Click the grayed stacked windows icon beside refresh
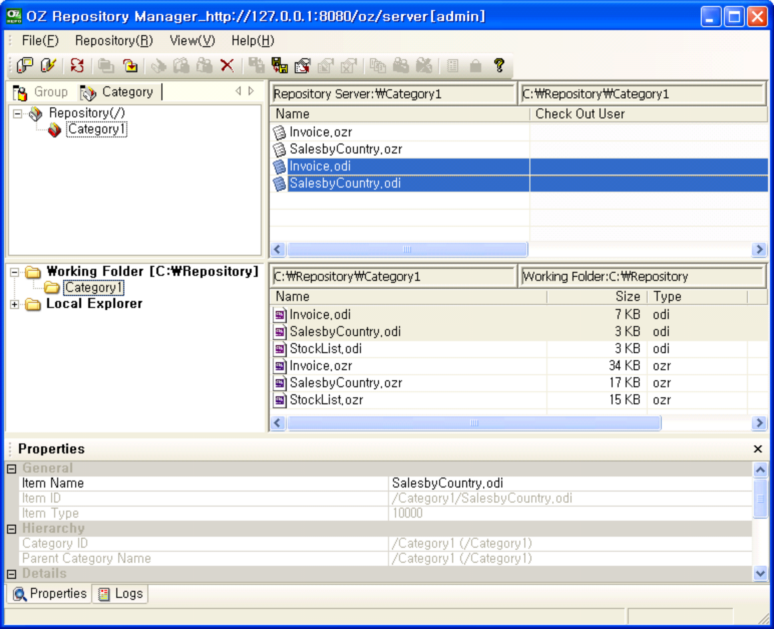This screenshot has height=629, width=774. pos(106,65)
